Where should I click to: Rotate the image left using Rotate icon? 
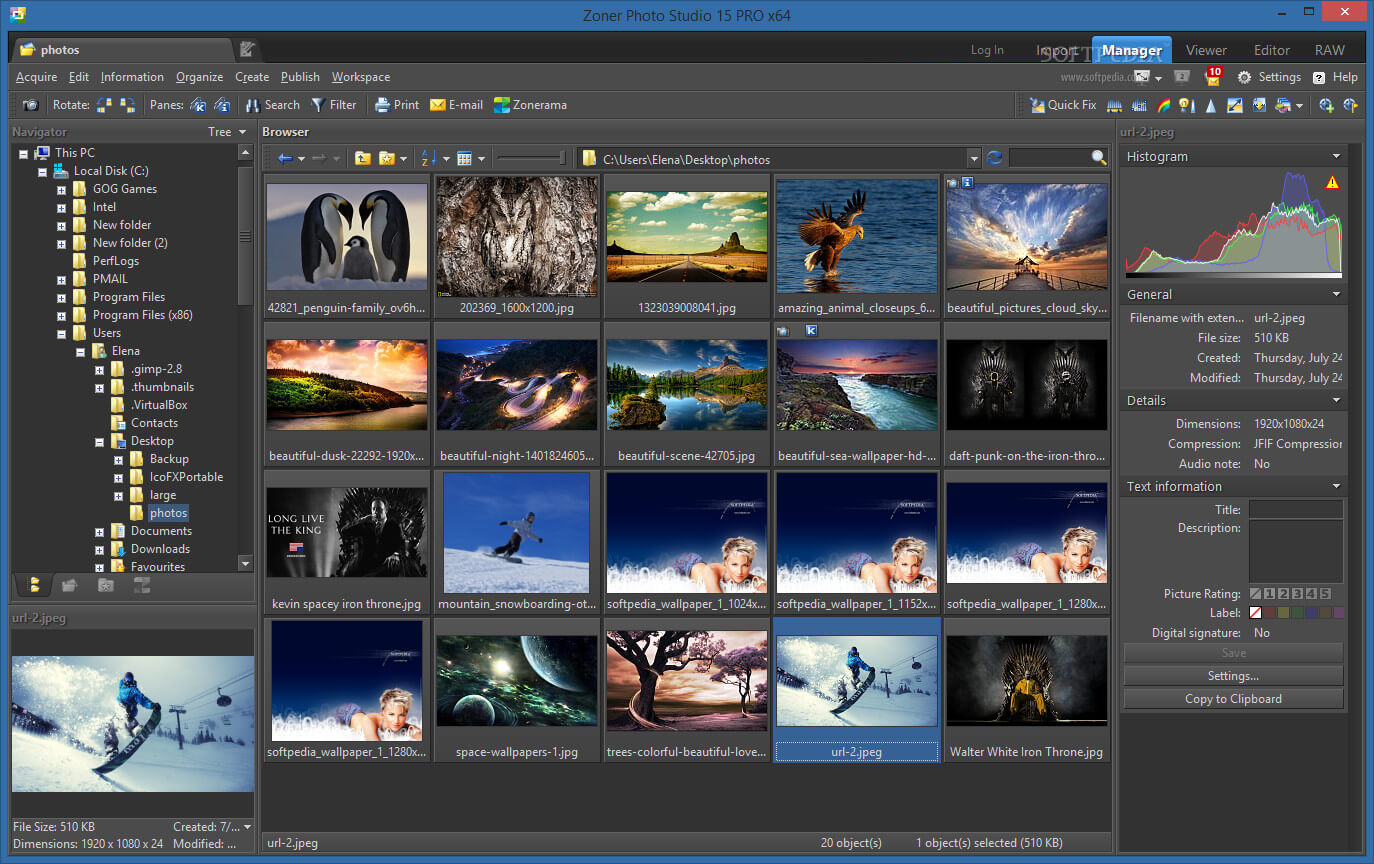click(x=104, y=105)
